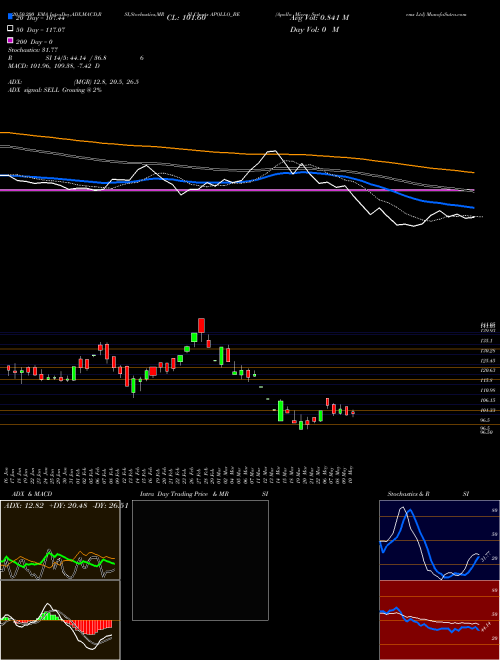
Task: Select the '50 Day - 117.07' legend text
Action: (40, 30)
